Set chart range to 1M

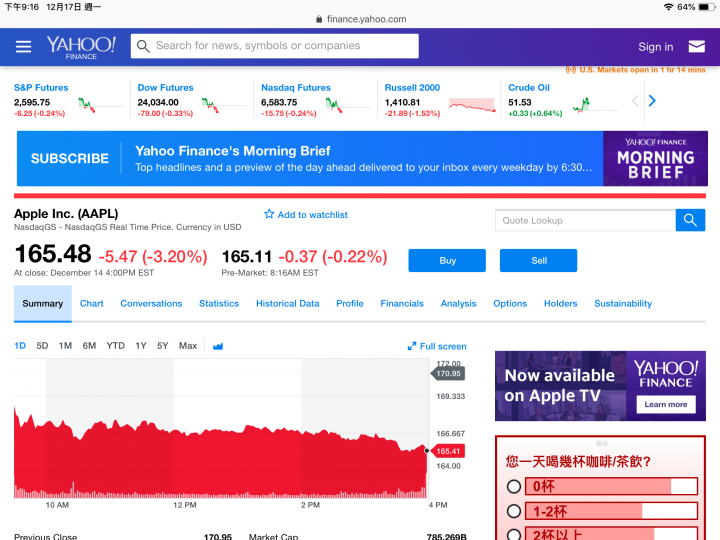tap(65, 346)
